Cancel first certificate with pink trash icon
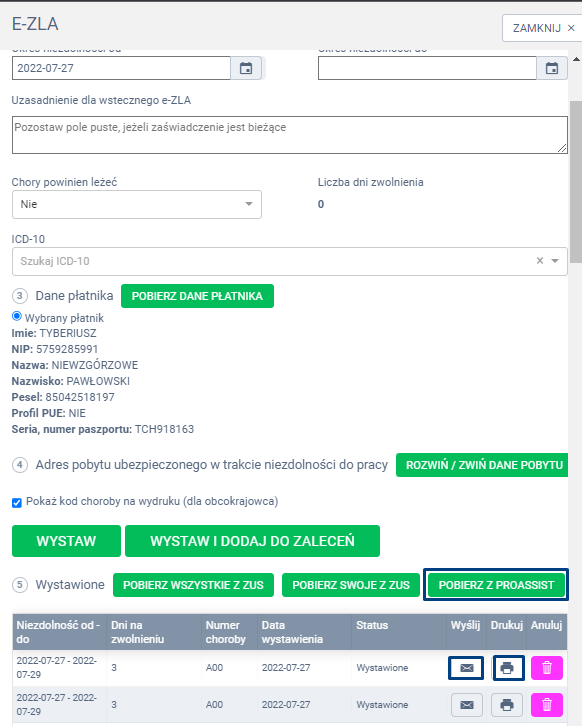The image size is (582, 726). 547,668
